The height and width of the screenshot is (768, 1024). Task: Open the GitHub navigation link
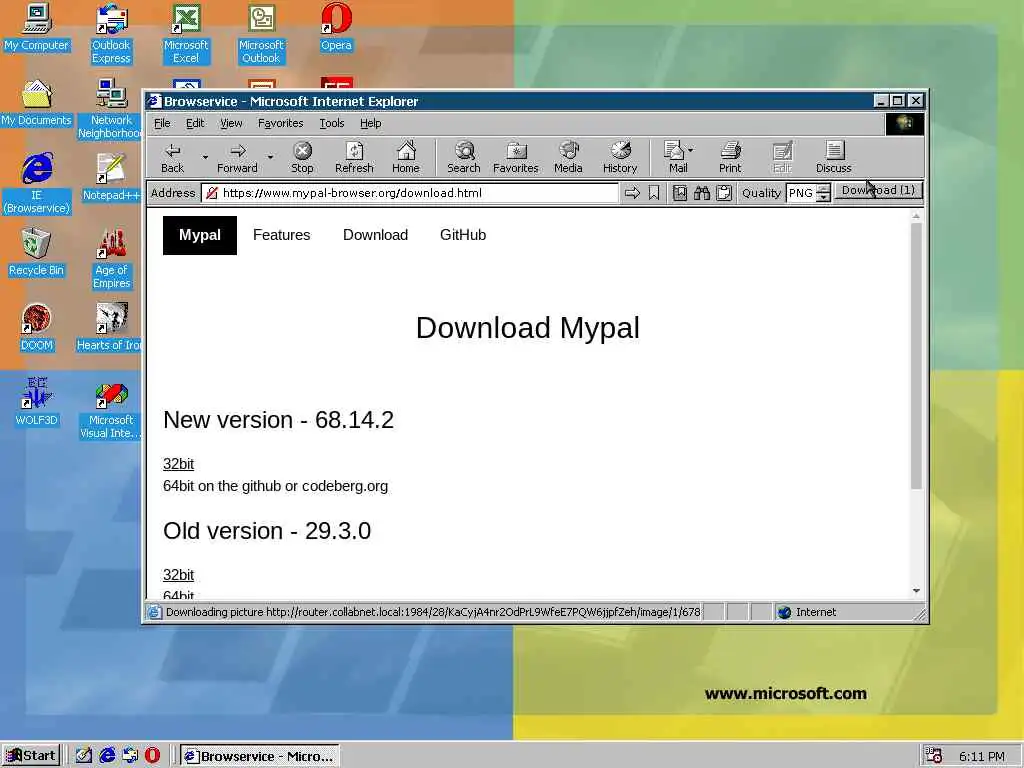(463, 235)
